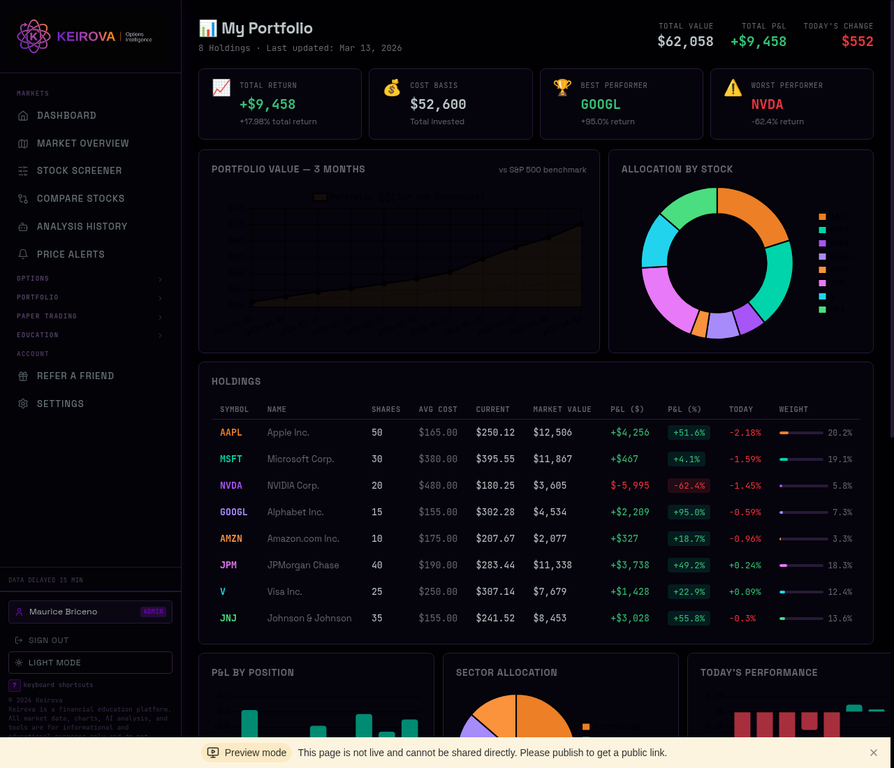The image size is (894, 768).
Task: Click the Light Mode sun icon
Action: tap(19, 663)
